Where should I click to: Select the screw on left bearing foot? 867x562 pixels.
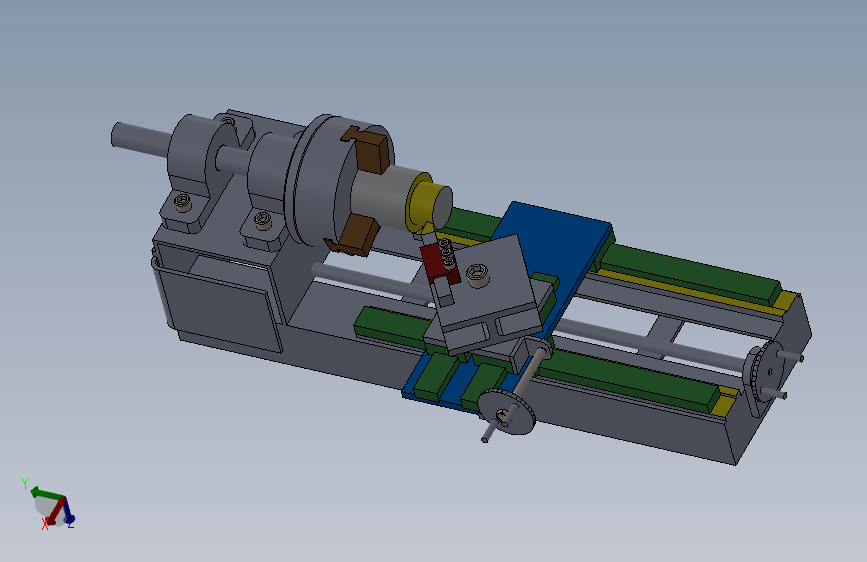tap(182, 202)
